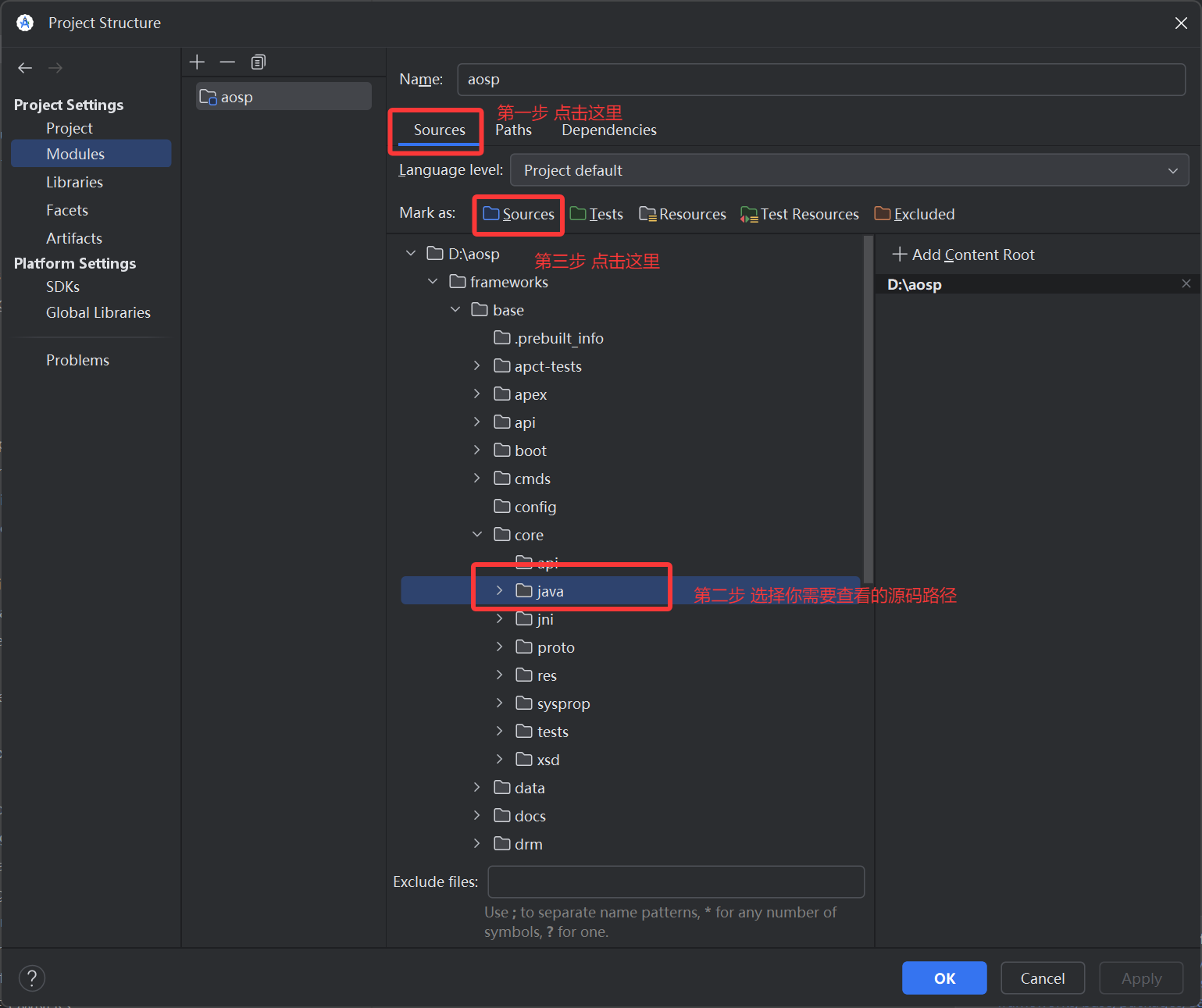
Task: Mark selected folder as Excluded
Action: pos(915,214)
